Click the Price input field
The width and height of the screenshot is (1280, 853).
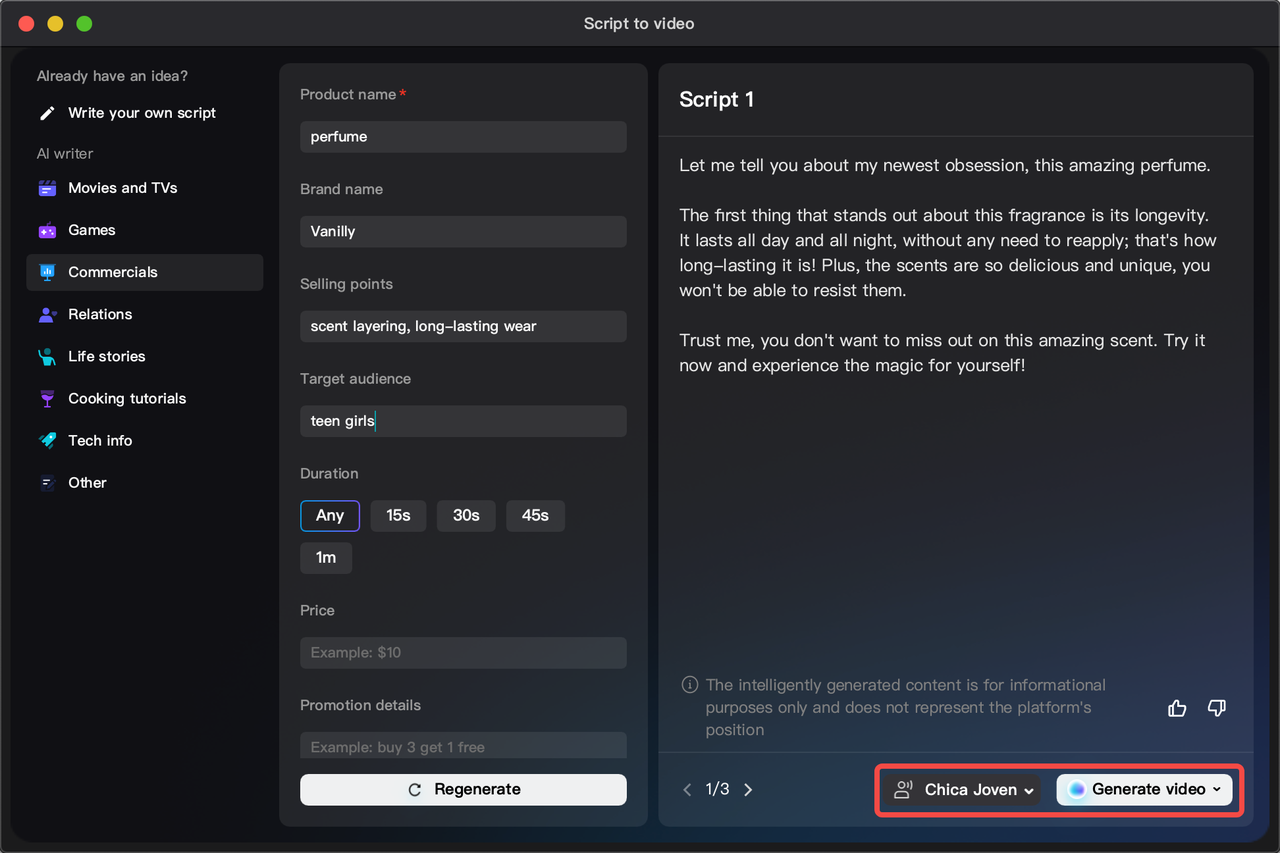click(463, 653)
